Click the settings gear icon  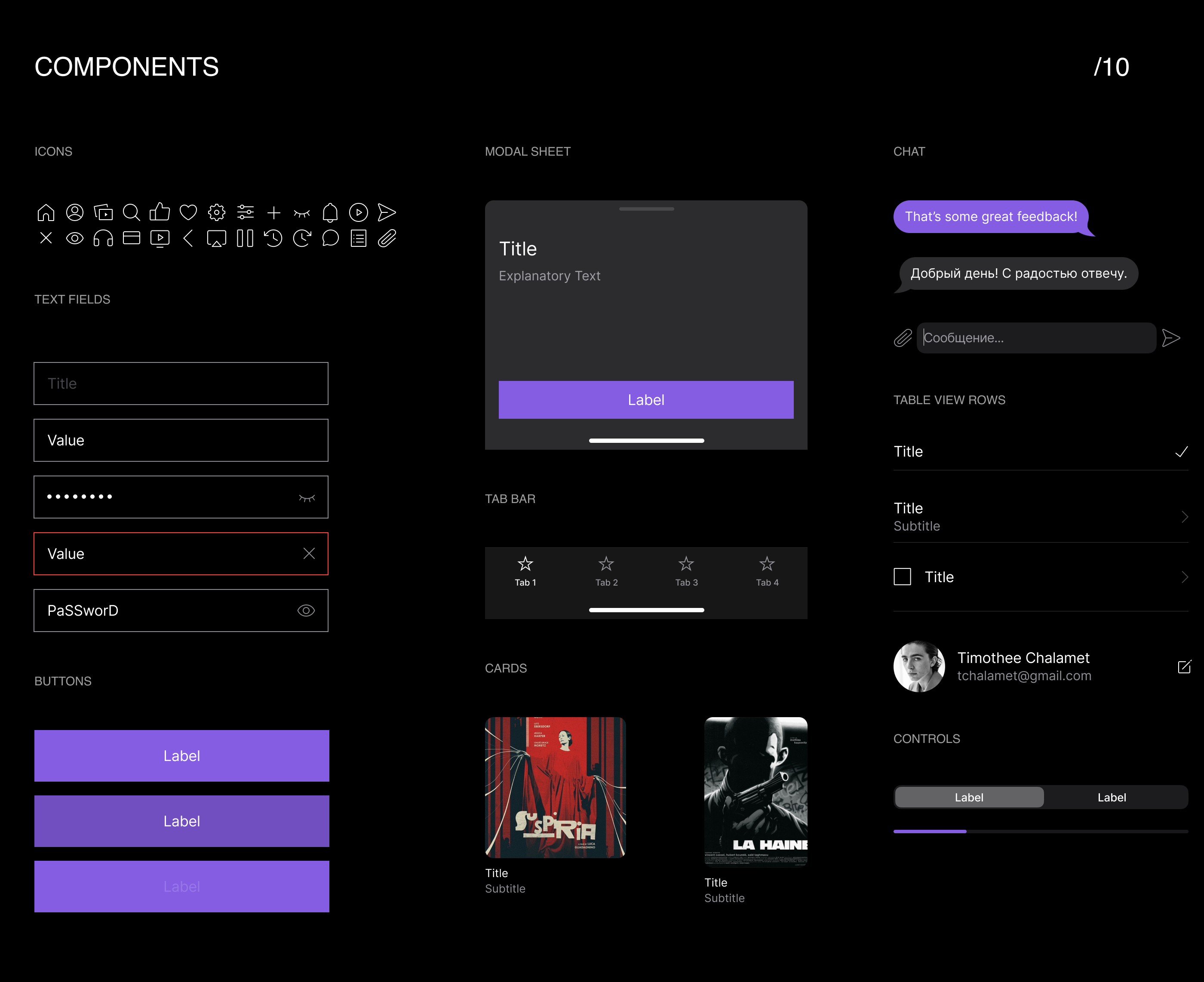(217, 213)
